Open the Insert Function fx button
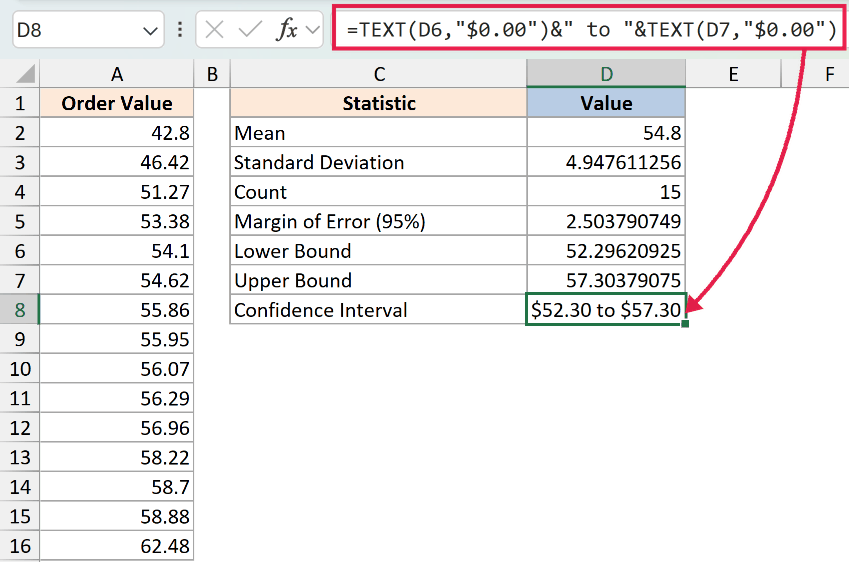The width and height of the screenshot is (849, 562). point(287,30)
